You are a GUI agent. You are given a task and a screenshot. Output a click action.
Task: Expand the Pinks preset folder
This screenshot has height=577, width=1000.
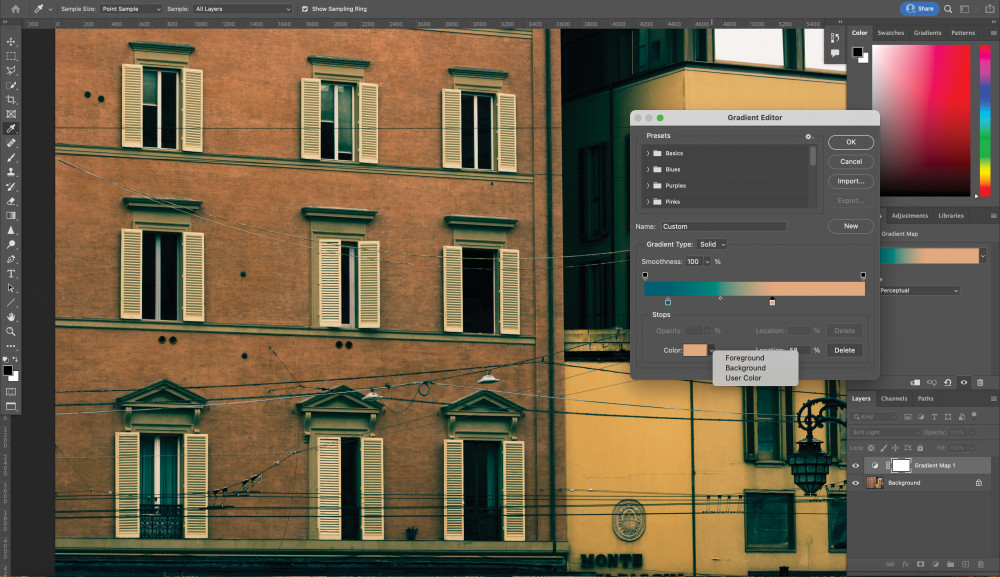pyautogui.click(x=648, y=201)
